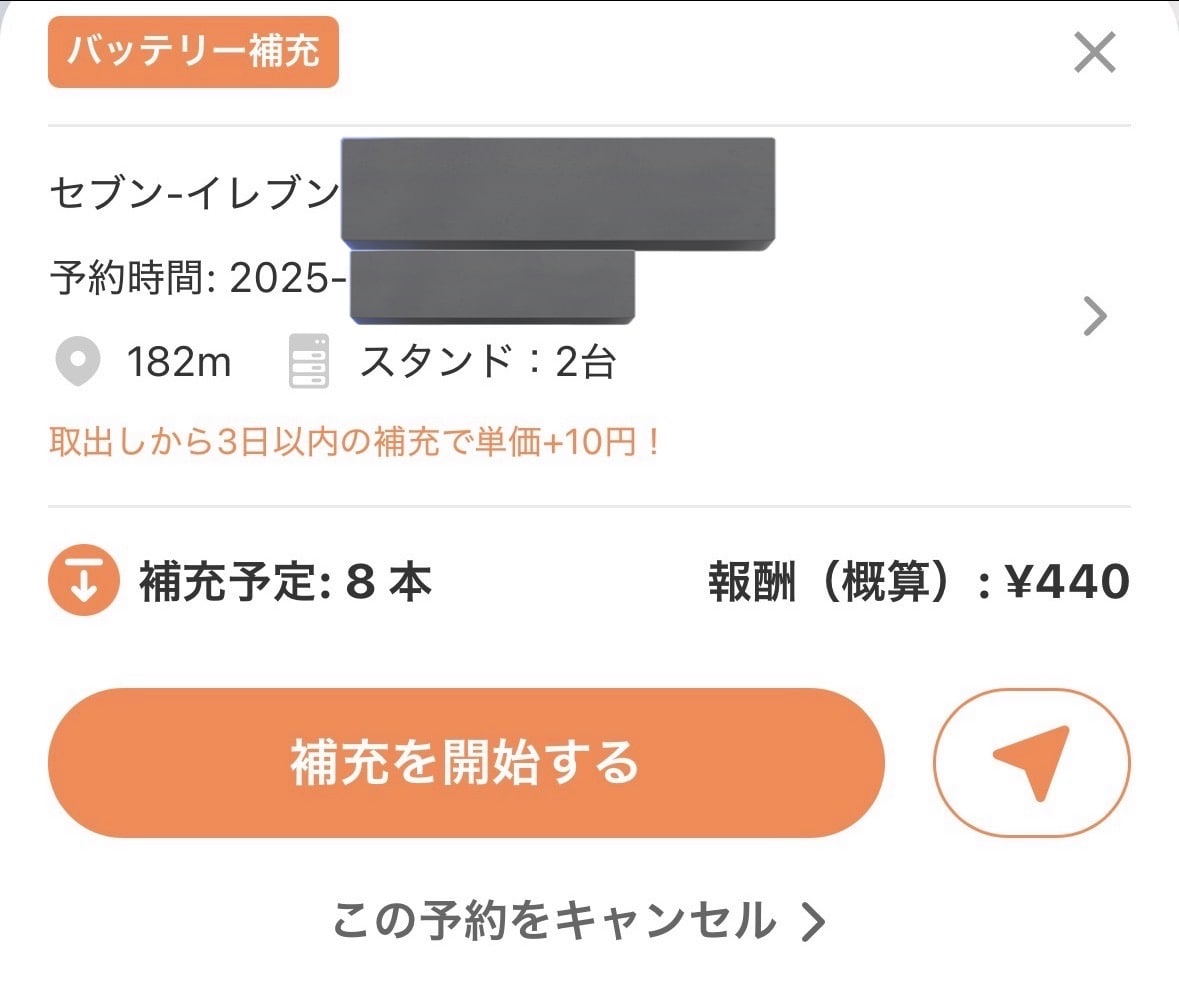Tap the この予約をキャンセル link
Screen dimensions: 1179x990
point(555,922)
